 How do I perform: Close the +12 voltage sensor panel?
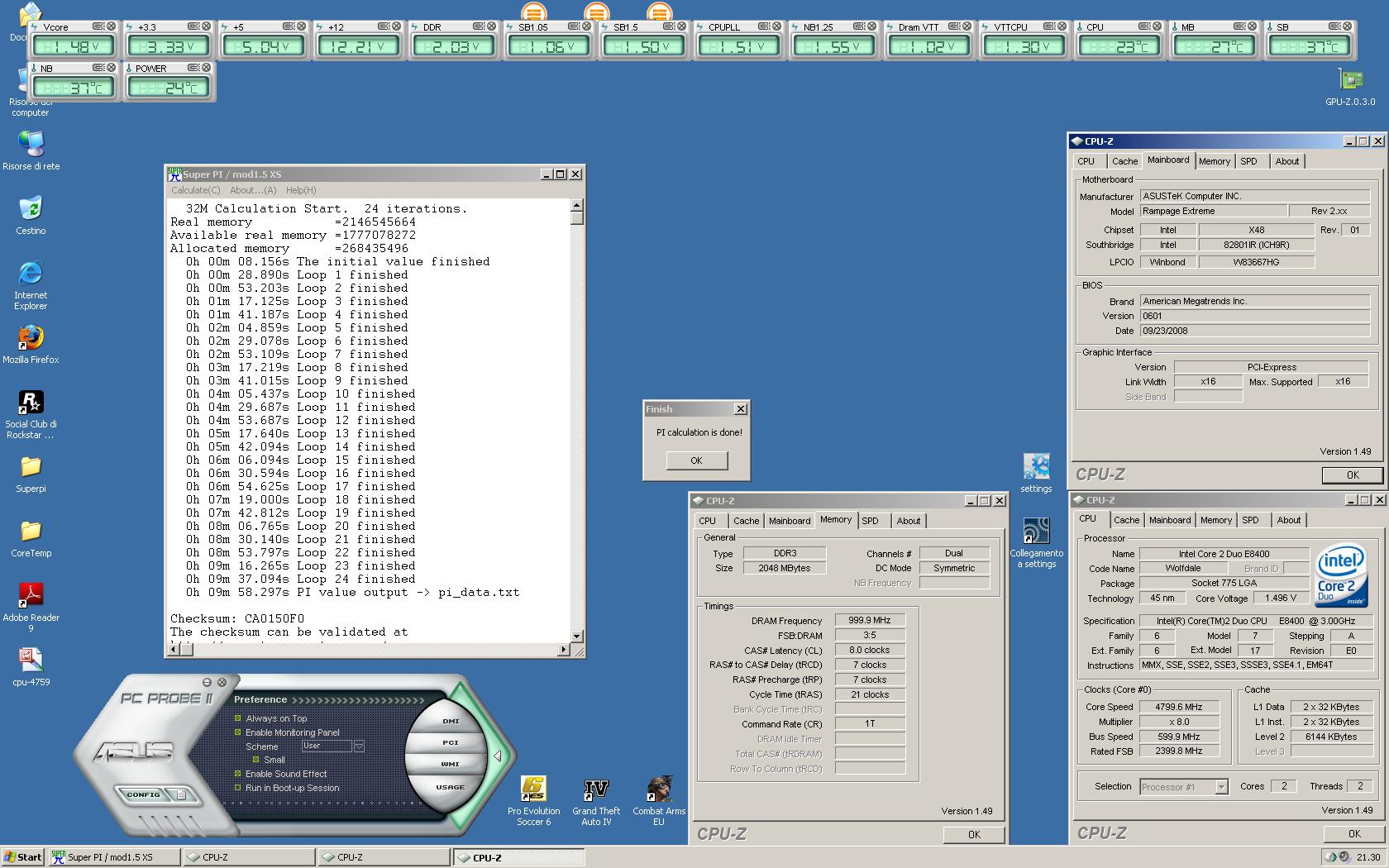tap(396, 26)
